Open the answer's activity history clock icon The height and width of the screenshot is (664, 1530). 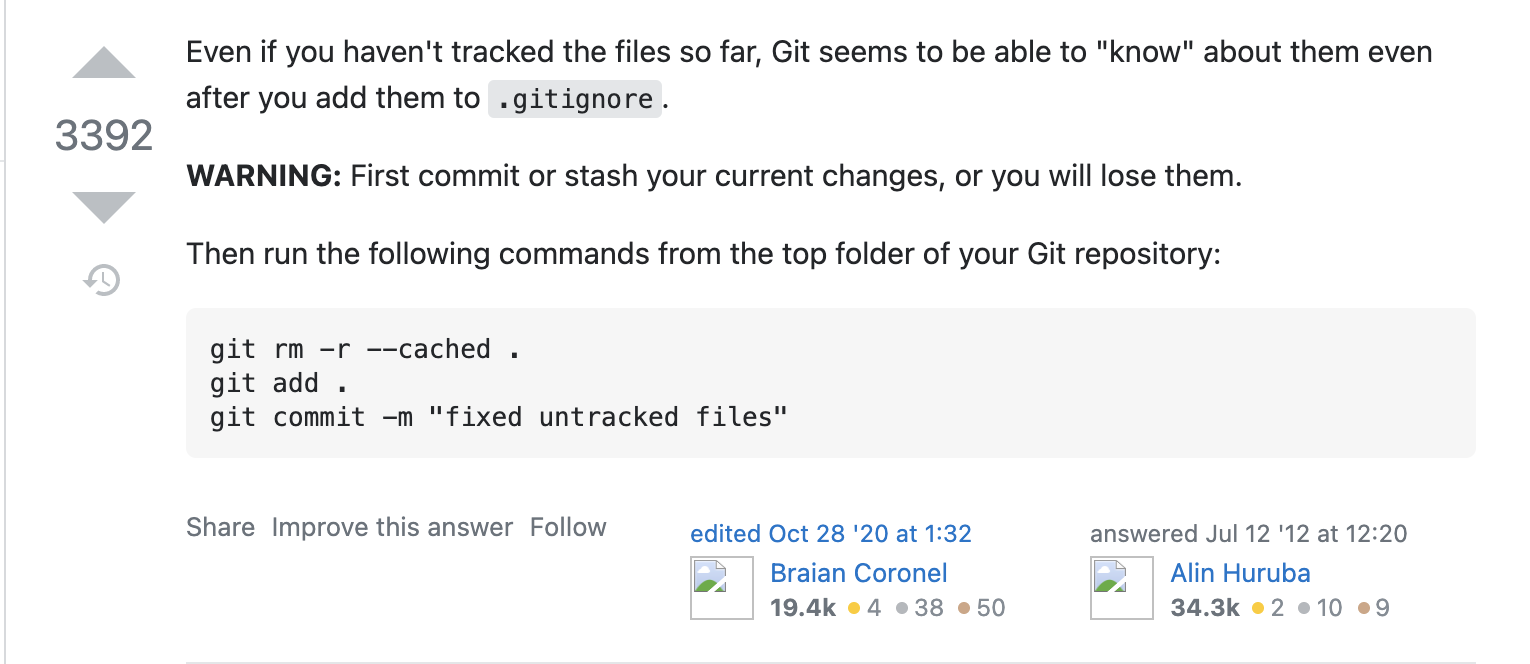(102, 280)
